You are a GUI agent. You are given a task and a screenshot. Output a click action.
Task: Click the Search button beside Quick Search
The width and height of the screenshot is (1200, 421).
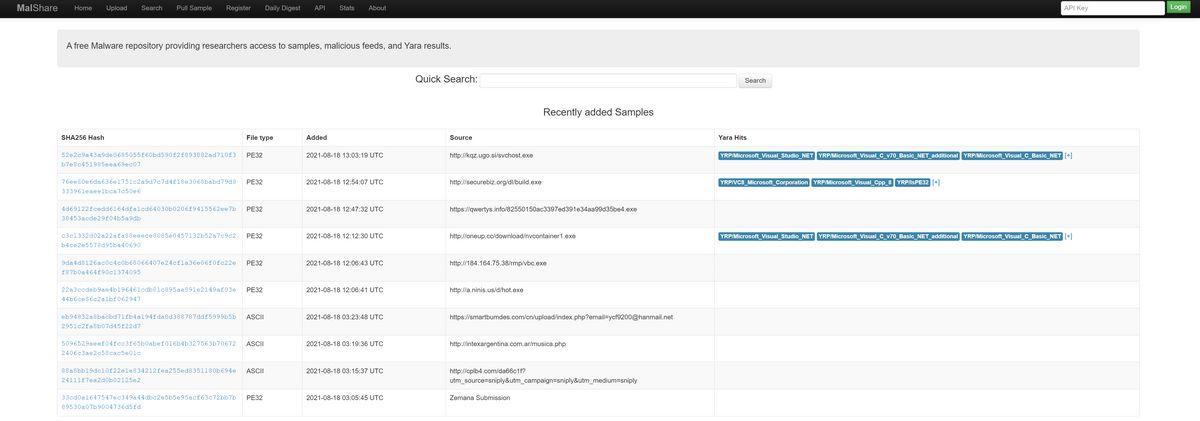coord(755,80)
